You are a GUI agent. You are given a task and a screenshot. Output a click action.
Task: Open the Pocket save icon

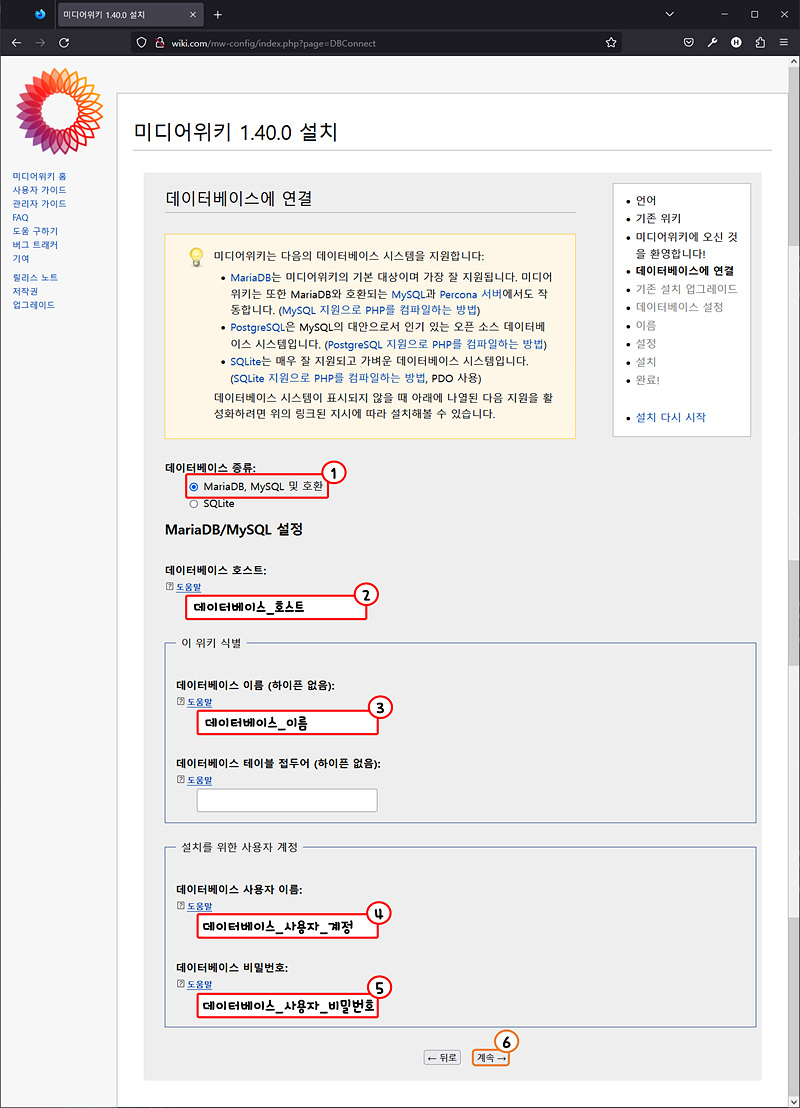[688, 42]
